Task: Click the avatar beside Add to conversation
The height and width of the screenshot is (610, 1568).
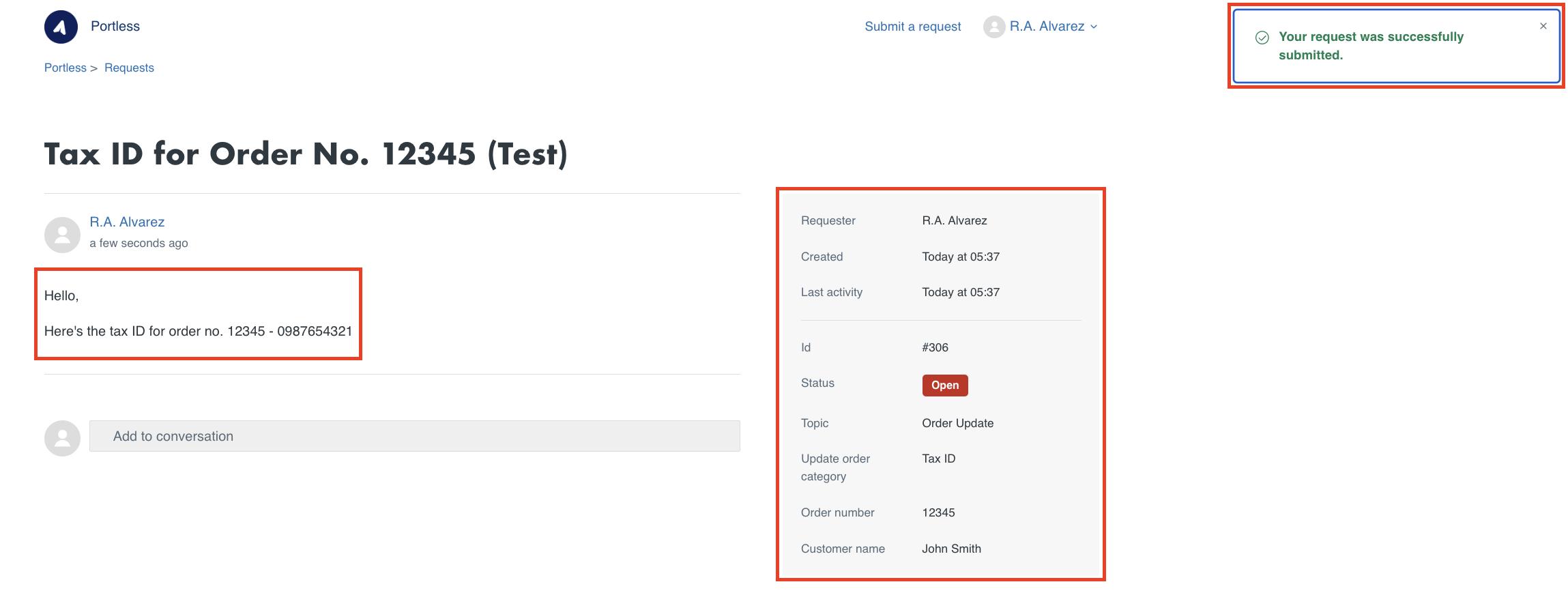Action: (62, 438)
